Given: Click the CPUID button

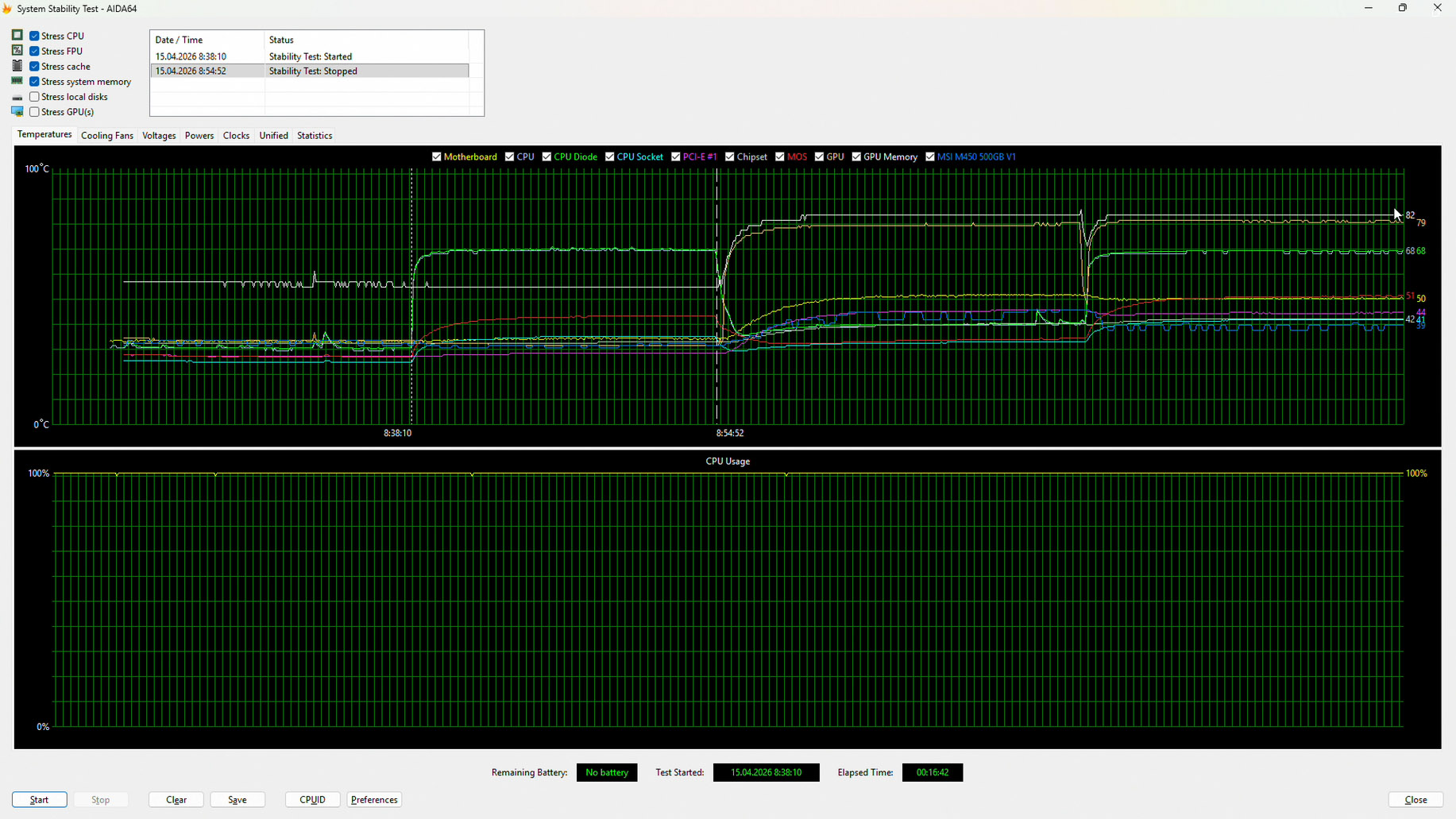Looking at the screenshot, I should (312, 800).
